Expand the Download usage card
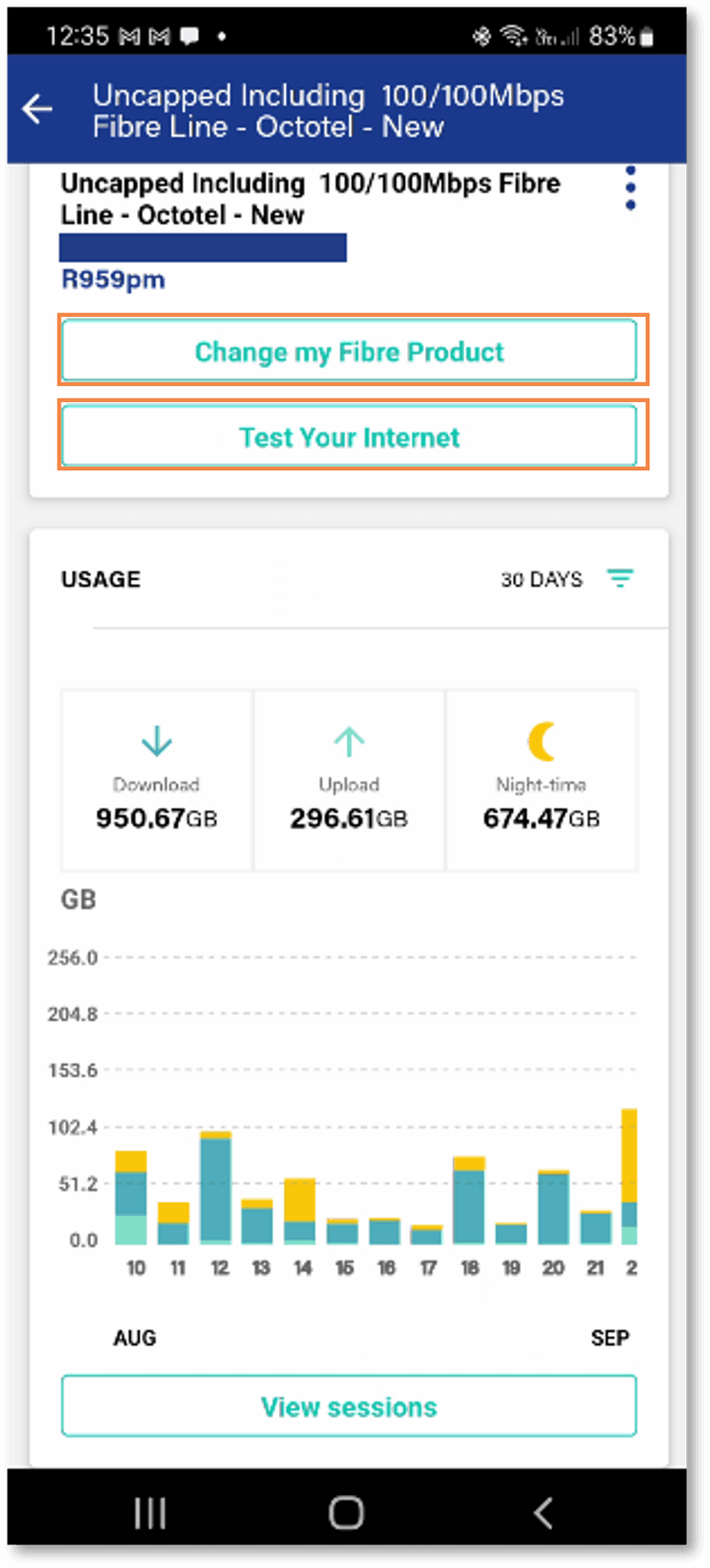 156,780
